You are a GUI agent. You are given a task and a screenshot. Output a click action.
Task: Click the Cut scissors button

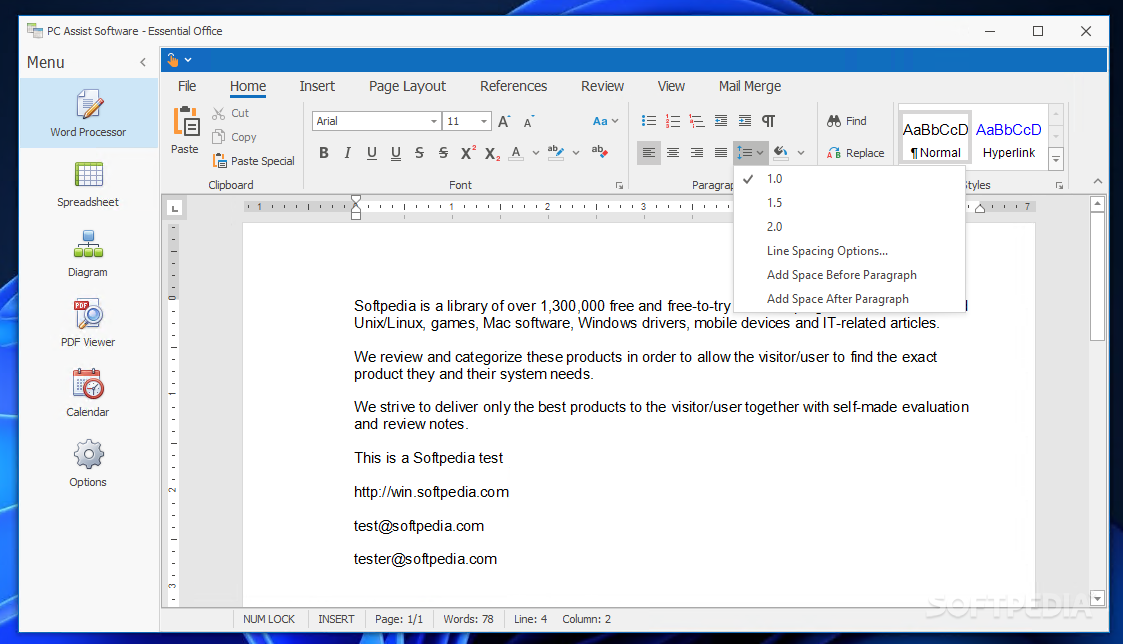(230, 113)
